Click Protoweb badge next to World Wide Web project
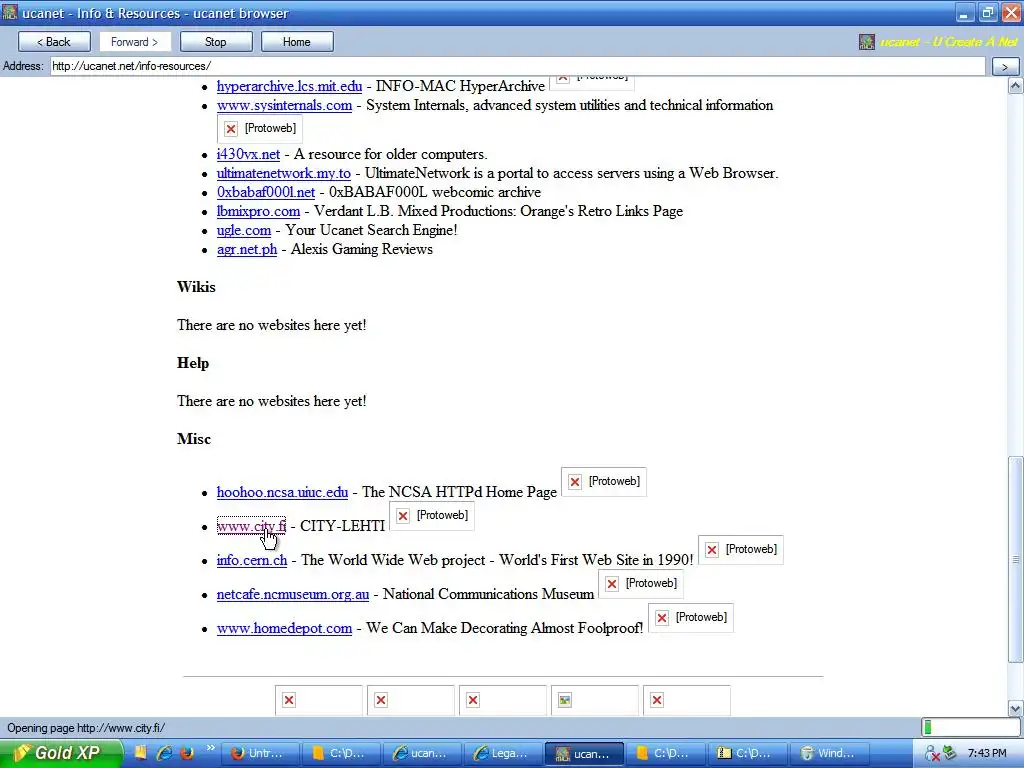Screen dimensions: 1024x768 point(741,550)
